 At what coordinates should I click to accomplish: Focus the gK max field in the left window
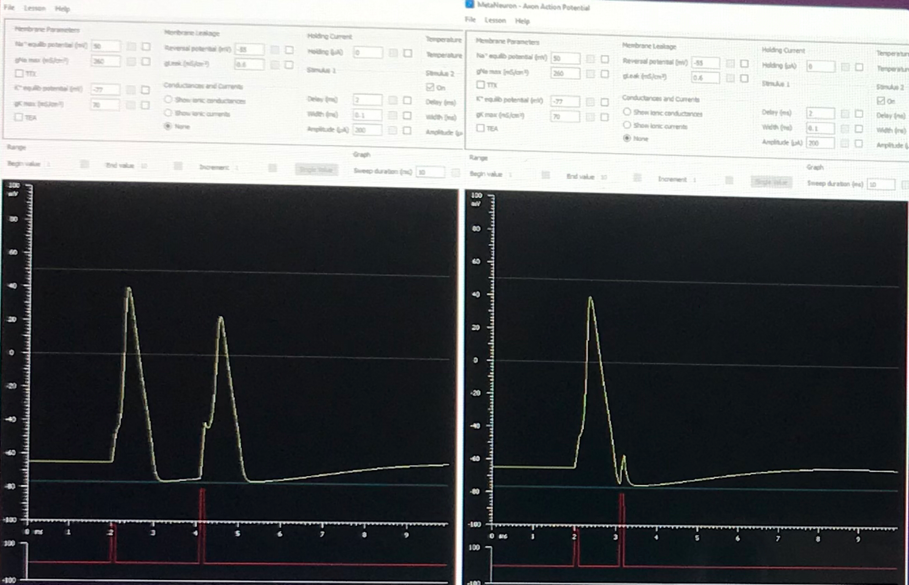tap(106, 104)
